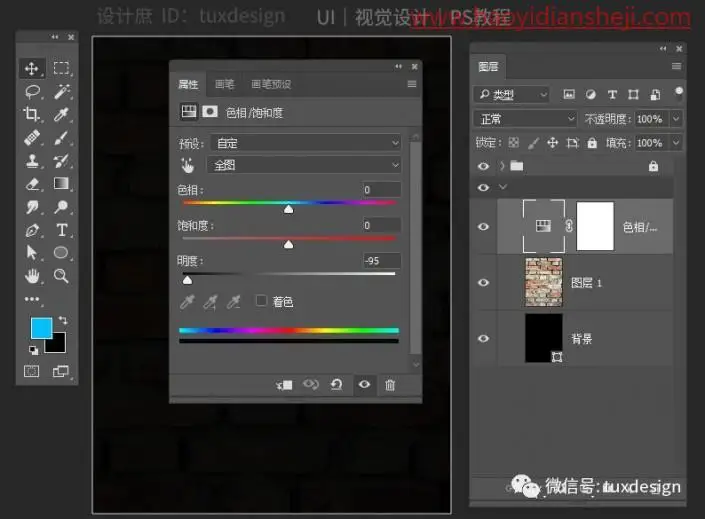
Task: Click the saturation slider handle
Action: point(289,244)
